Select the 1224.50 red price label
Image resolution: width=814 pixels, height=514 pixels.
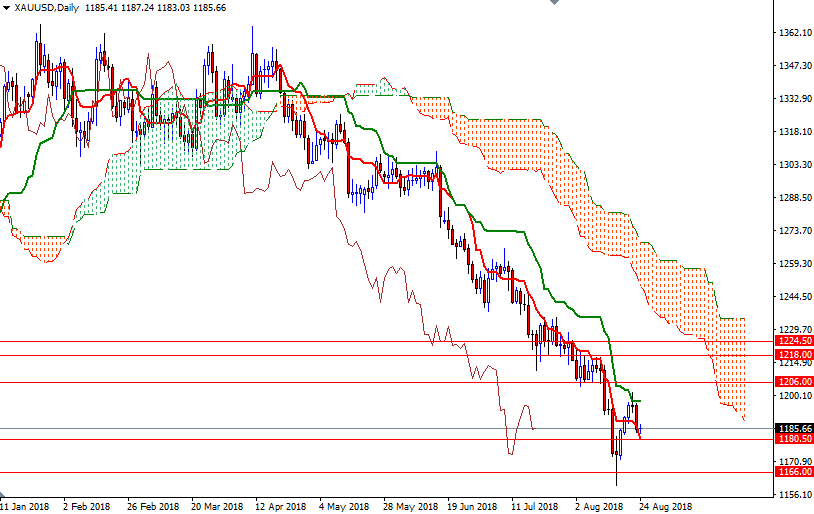click(795, 341)
